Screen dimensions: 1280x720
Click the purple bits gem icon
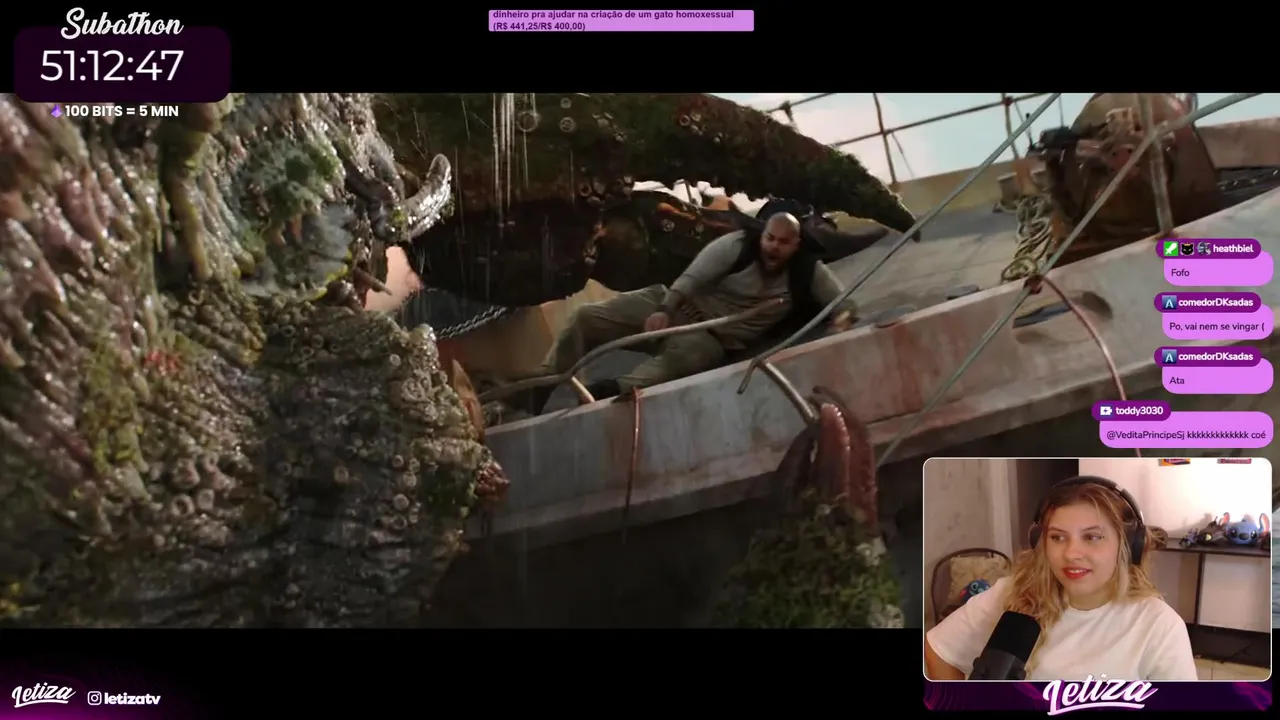coord(56,111)
